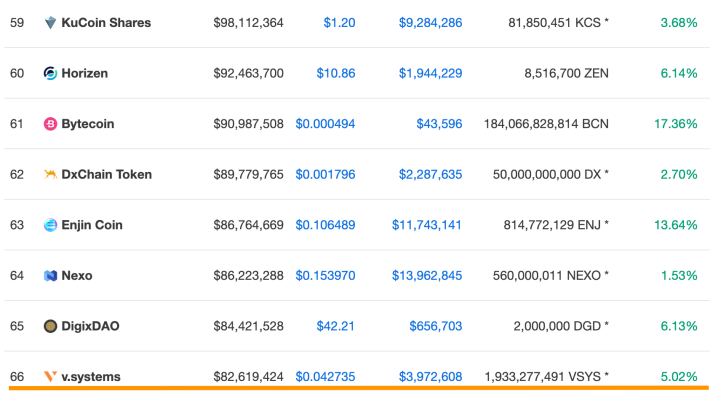Select market cap $86,764,669
The image size is (710, 397).
(x=249, y=225)
